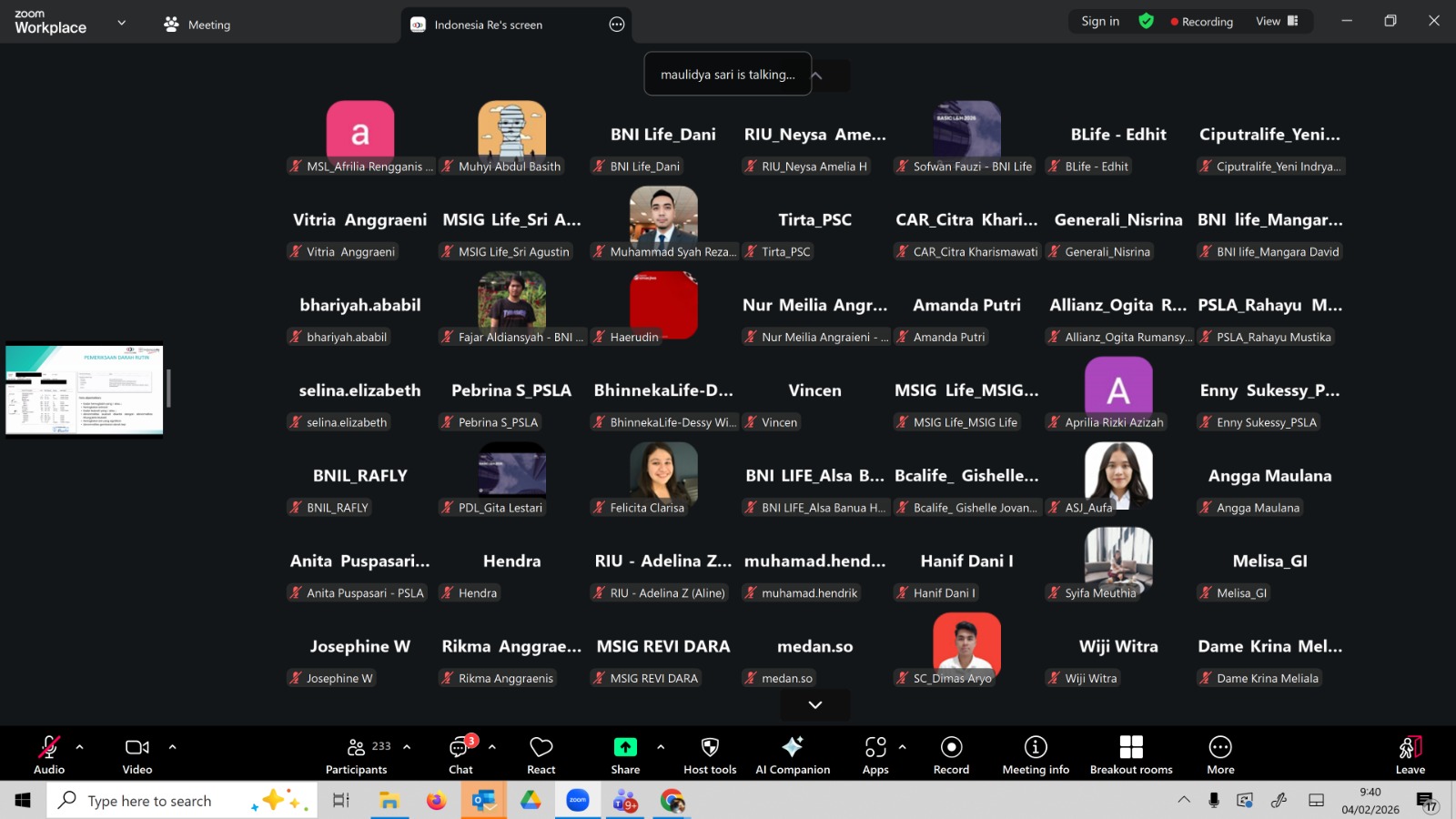This screenshot has height=819, width=1456.
Task: Click the Sign in button
Action: click(1100, 21)
